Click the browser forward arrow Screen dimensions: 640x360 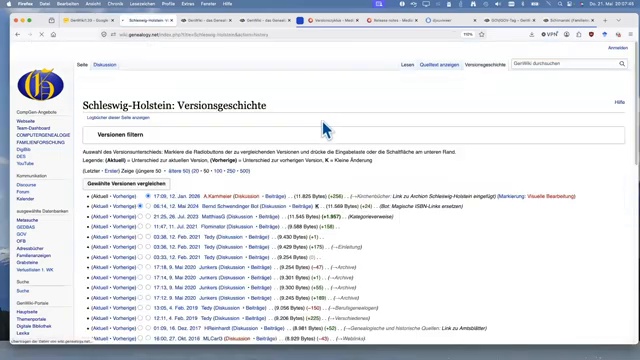[30, 35]
